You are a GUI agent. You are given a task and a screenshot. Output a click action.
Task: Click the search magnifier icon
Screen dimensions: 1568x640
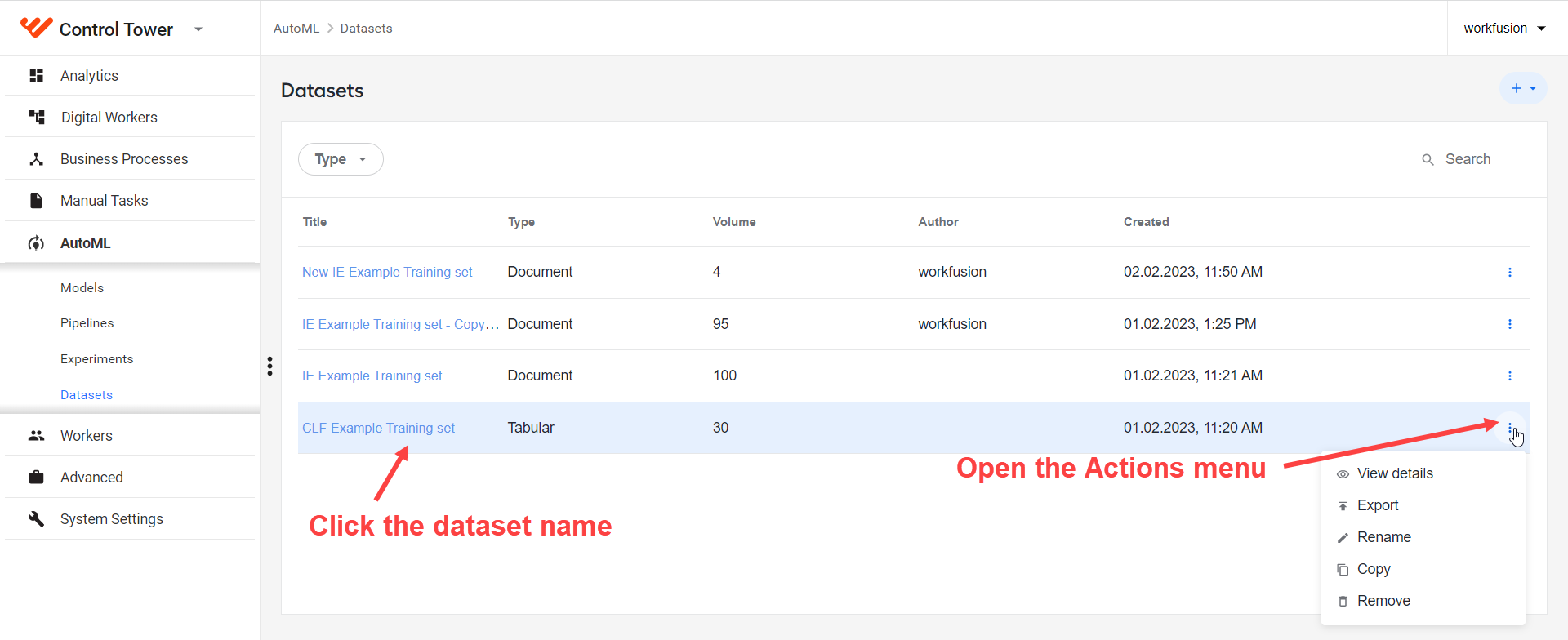pos(1428,160)
